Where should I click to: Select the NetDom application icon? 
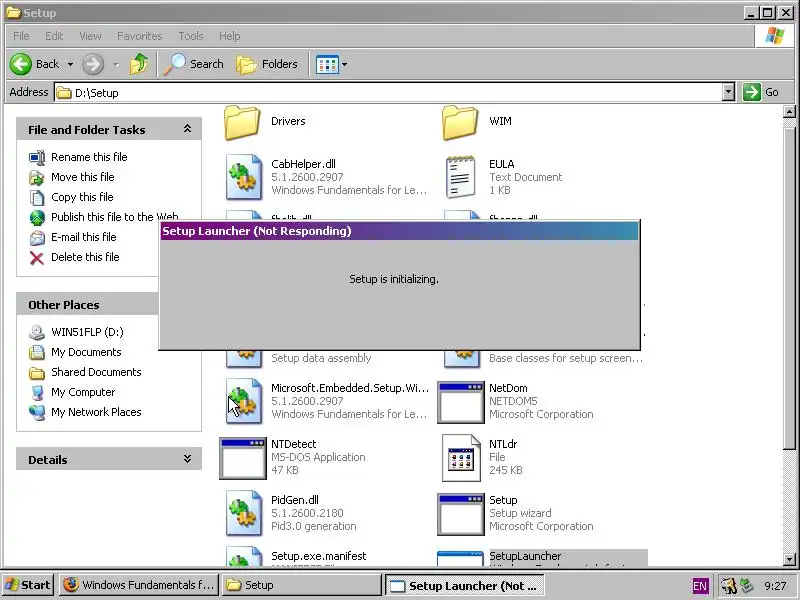[x=461, y=403]
